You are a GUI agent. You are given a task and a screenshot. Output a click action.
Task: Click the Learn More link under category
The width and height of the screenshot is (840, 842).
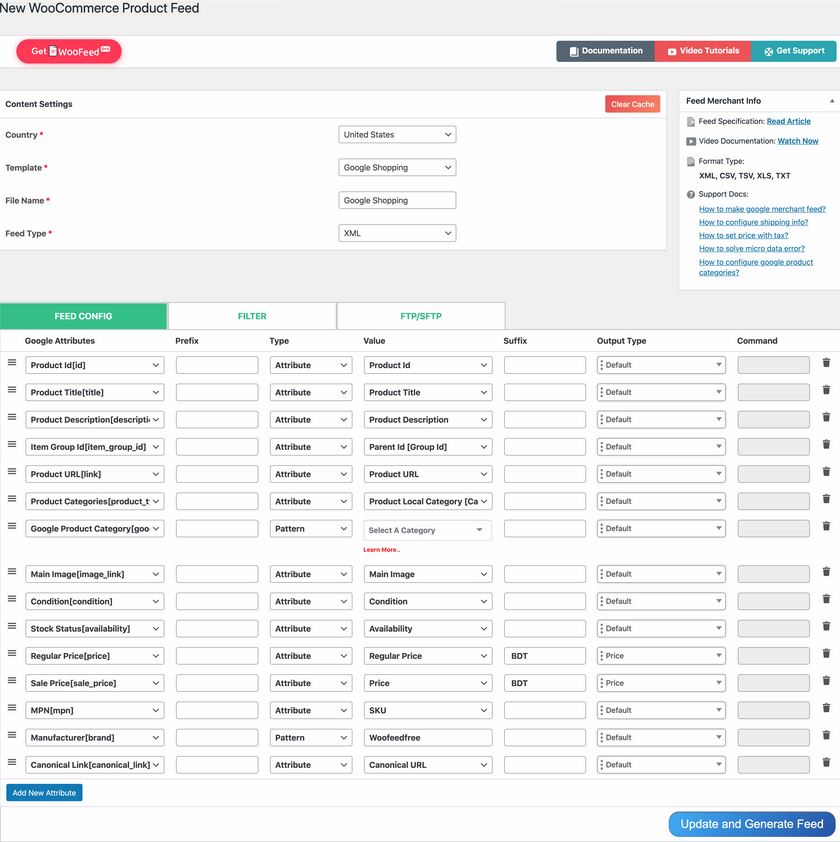click(x=381, y=550)
